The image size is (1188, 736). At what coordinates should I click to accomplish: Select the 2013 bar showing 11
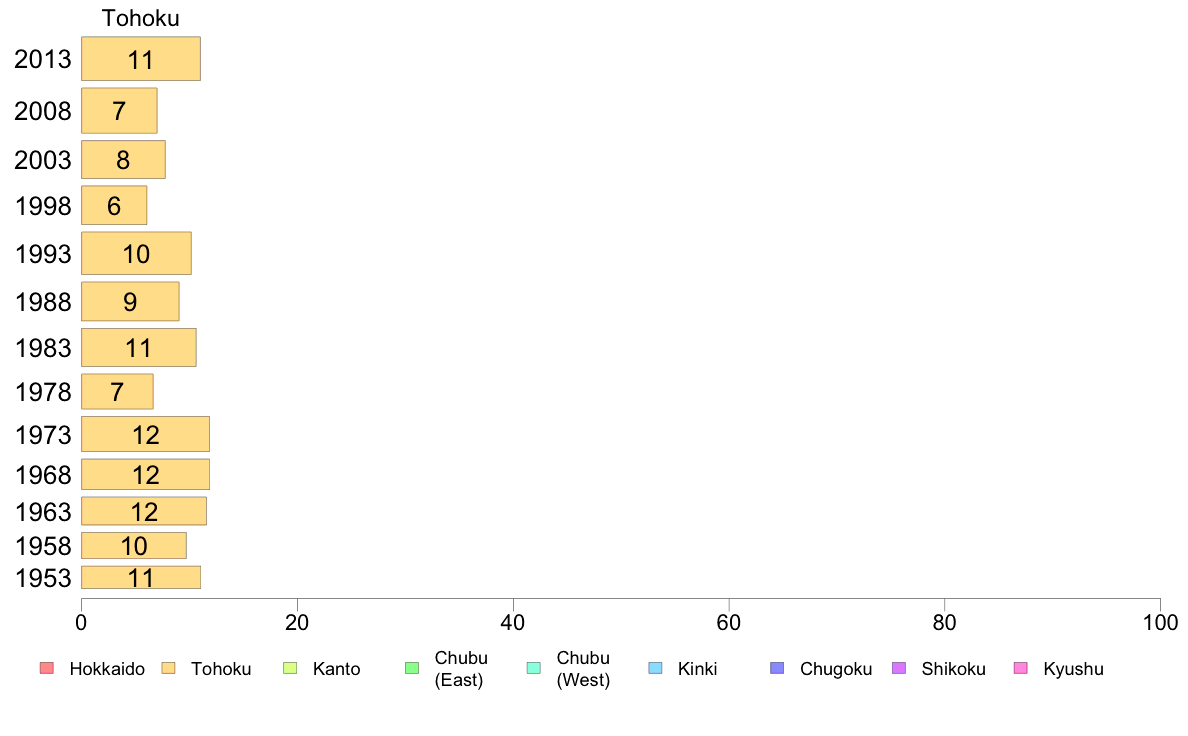141,58
